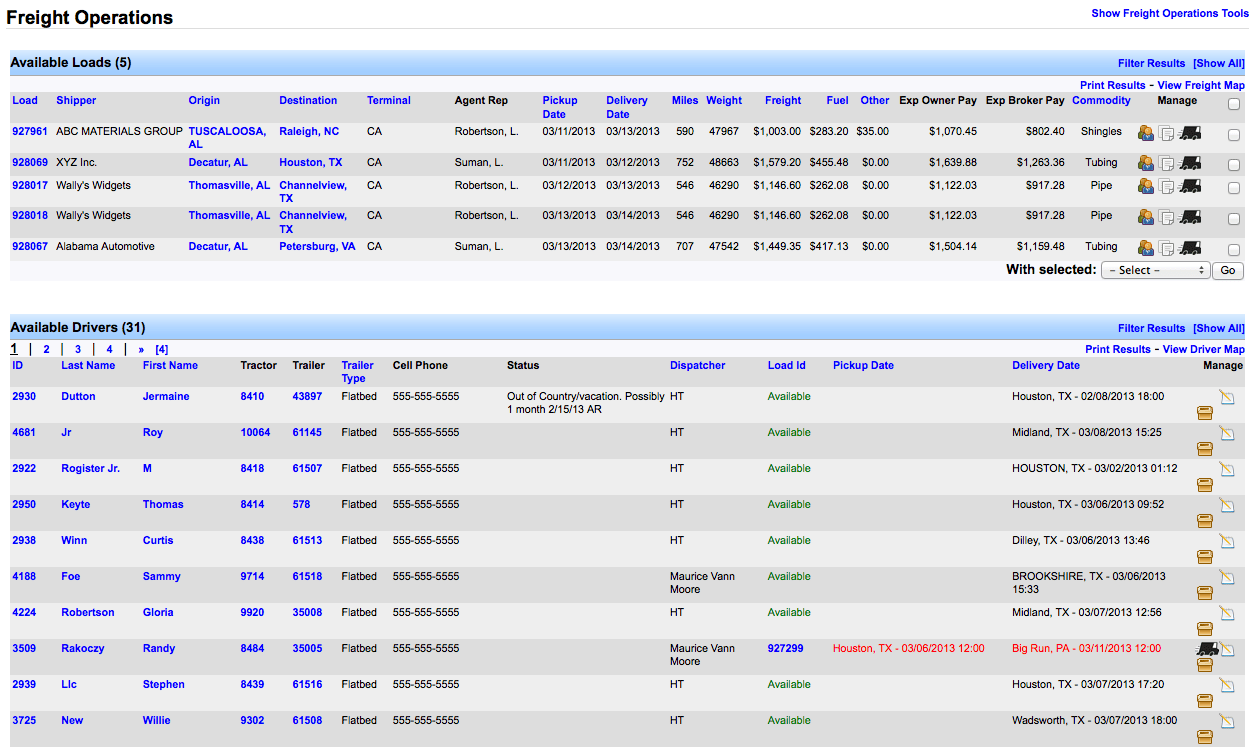
Task: Open TUSCALOOSA, AL origin link
Action: click(x=227, y=138)
